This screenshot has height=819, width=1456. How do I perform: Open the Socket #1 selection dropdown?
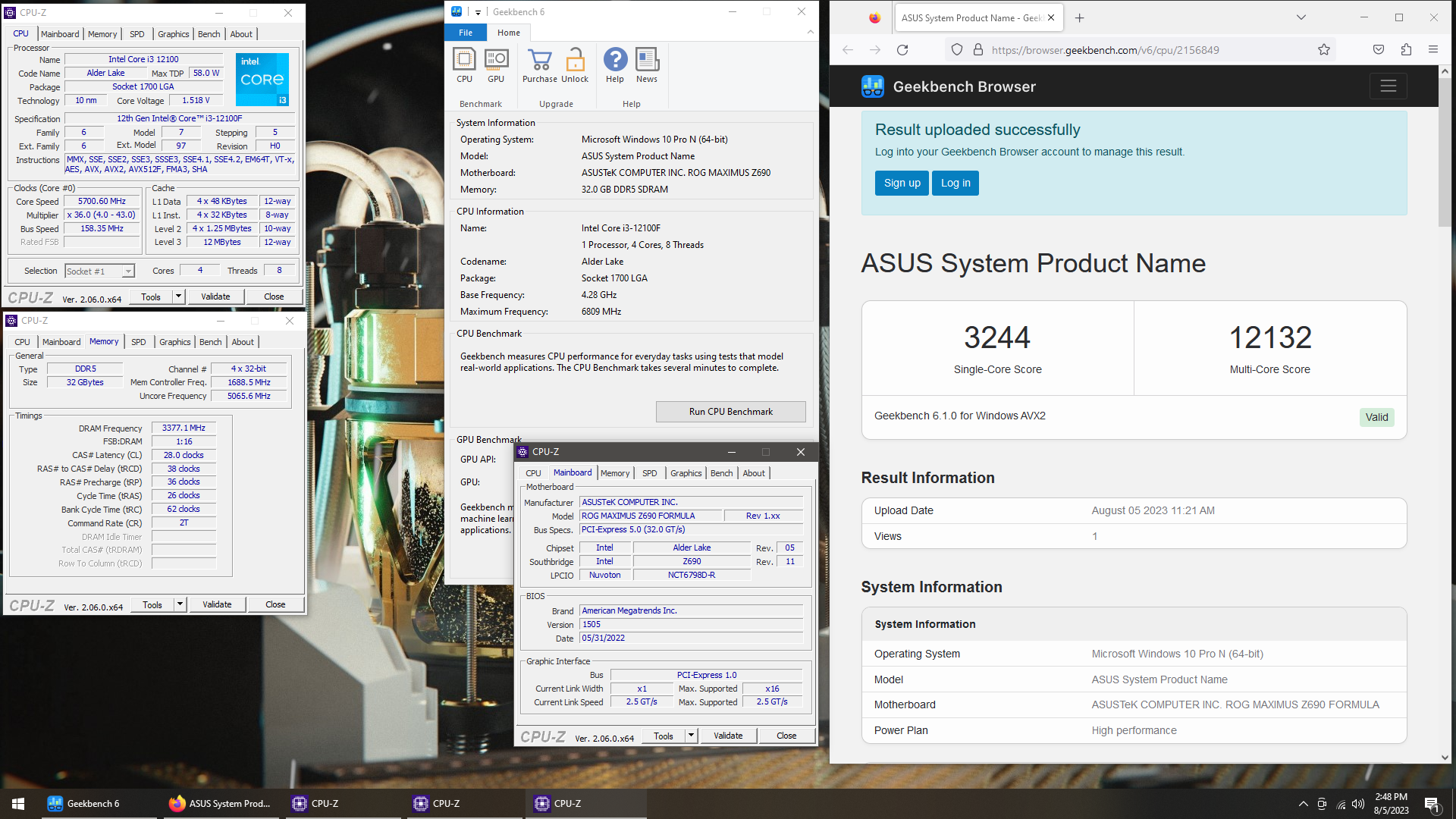pyautogui.click(x=99, y=271)
